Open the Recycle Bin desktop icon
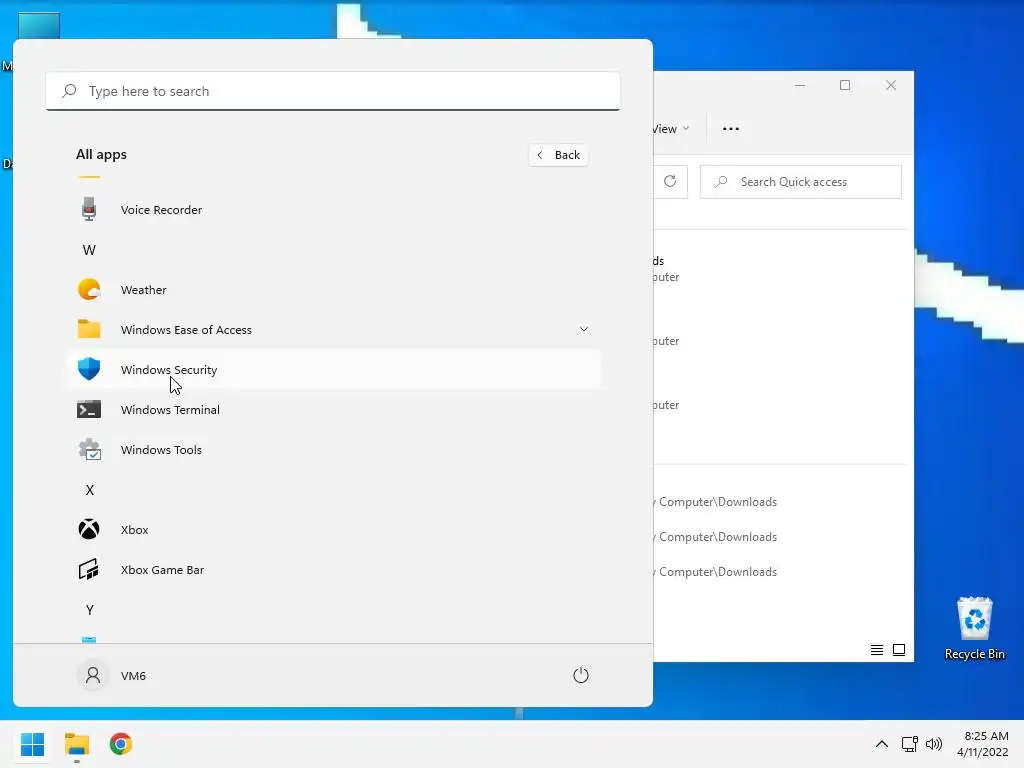Image resolution: width=1024 pixels, height=768 pixels. point(974,628)
